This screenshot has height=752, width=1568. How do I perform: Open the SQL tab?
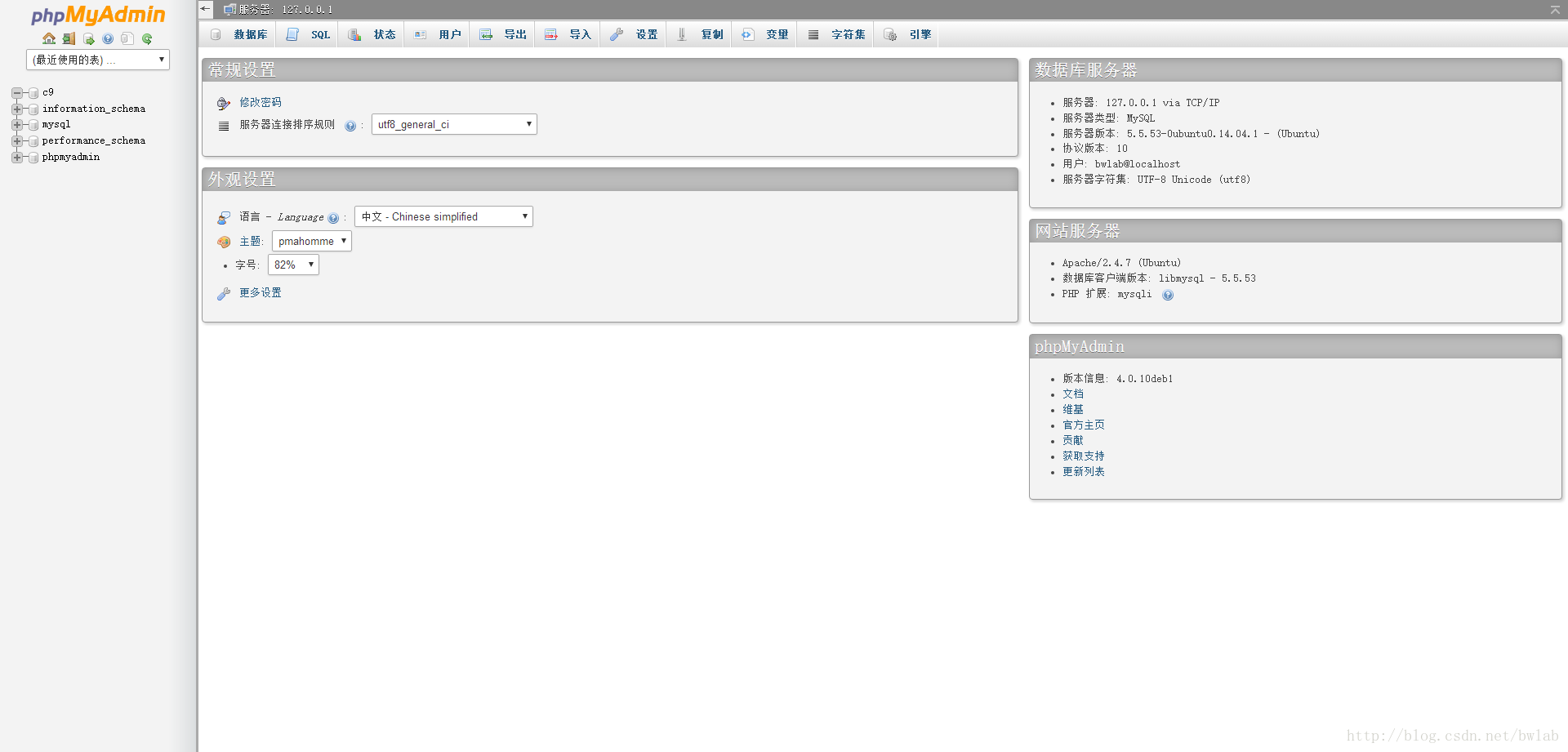[309, 34]
